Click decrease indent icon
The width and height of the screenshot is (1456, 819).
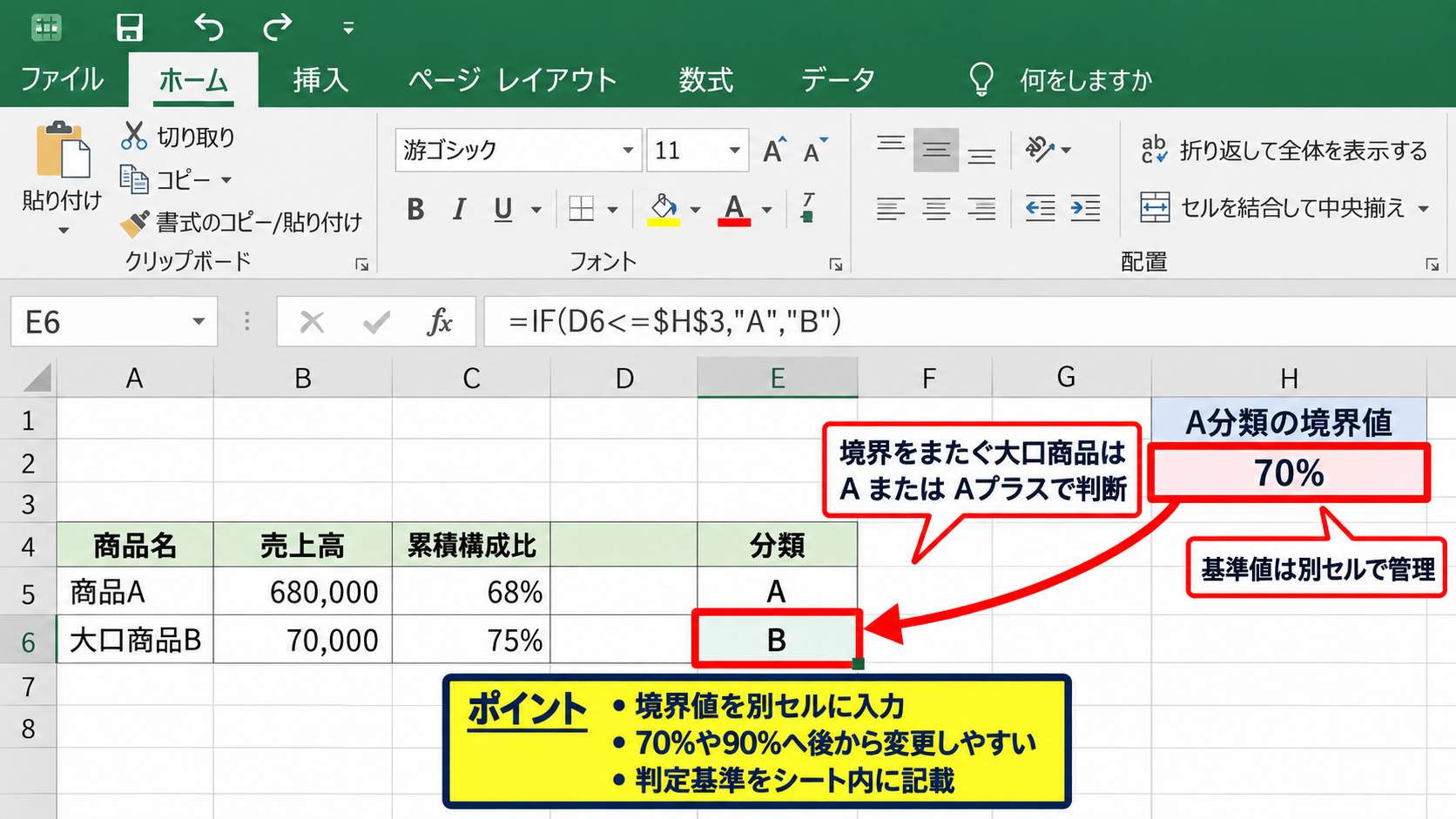pyautogui.click(x=1040, y=209)
